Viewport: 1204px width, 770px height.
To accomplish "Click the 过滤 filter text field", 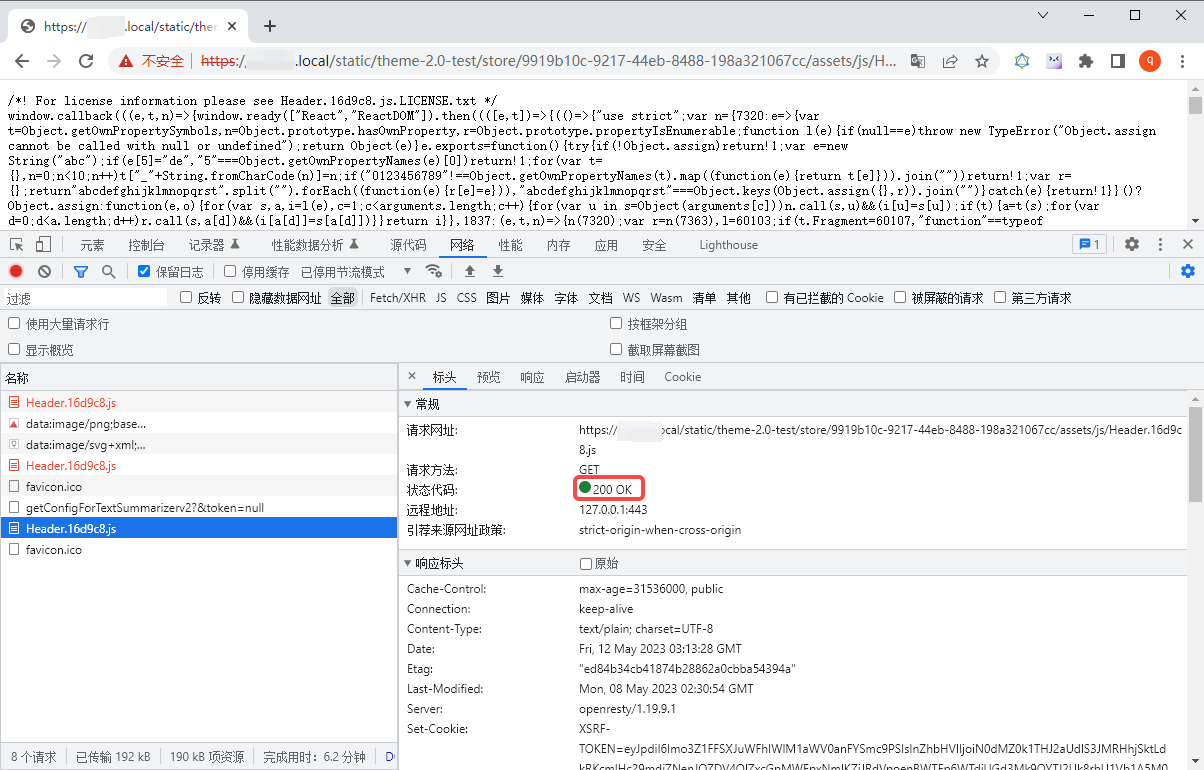I will tap(85, 298).
